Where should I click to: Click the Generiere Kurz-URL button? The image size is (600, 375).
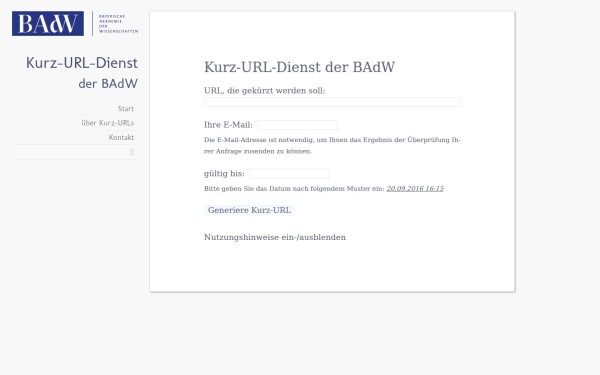click(249, 210)
